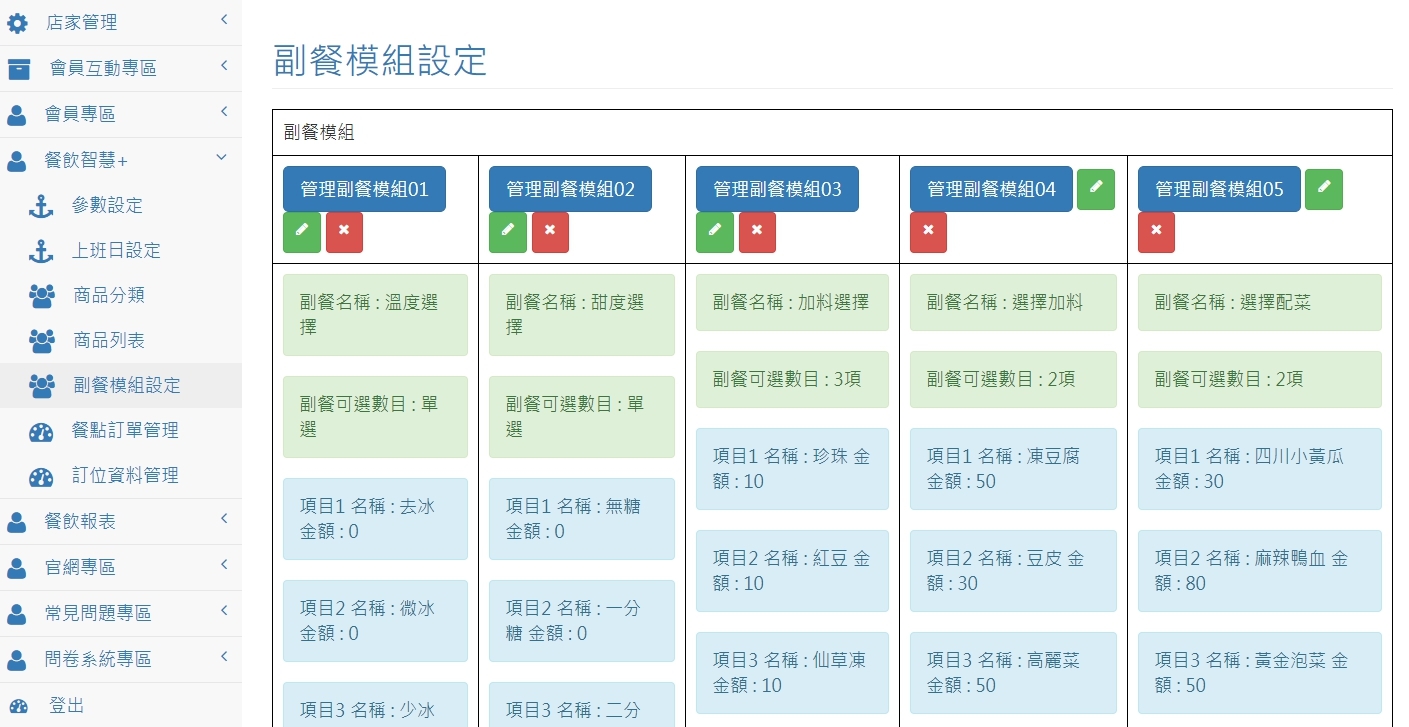
Task: Delete 副餐模組03 with the red X
Action: 757,232
